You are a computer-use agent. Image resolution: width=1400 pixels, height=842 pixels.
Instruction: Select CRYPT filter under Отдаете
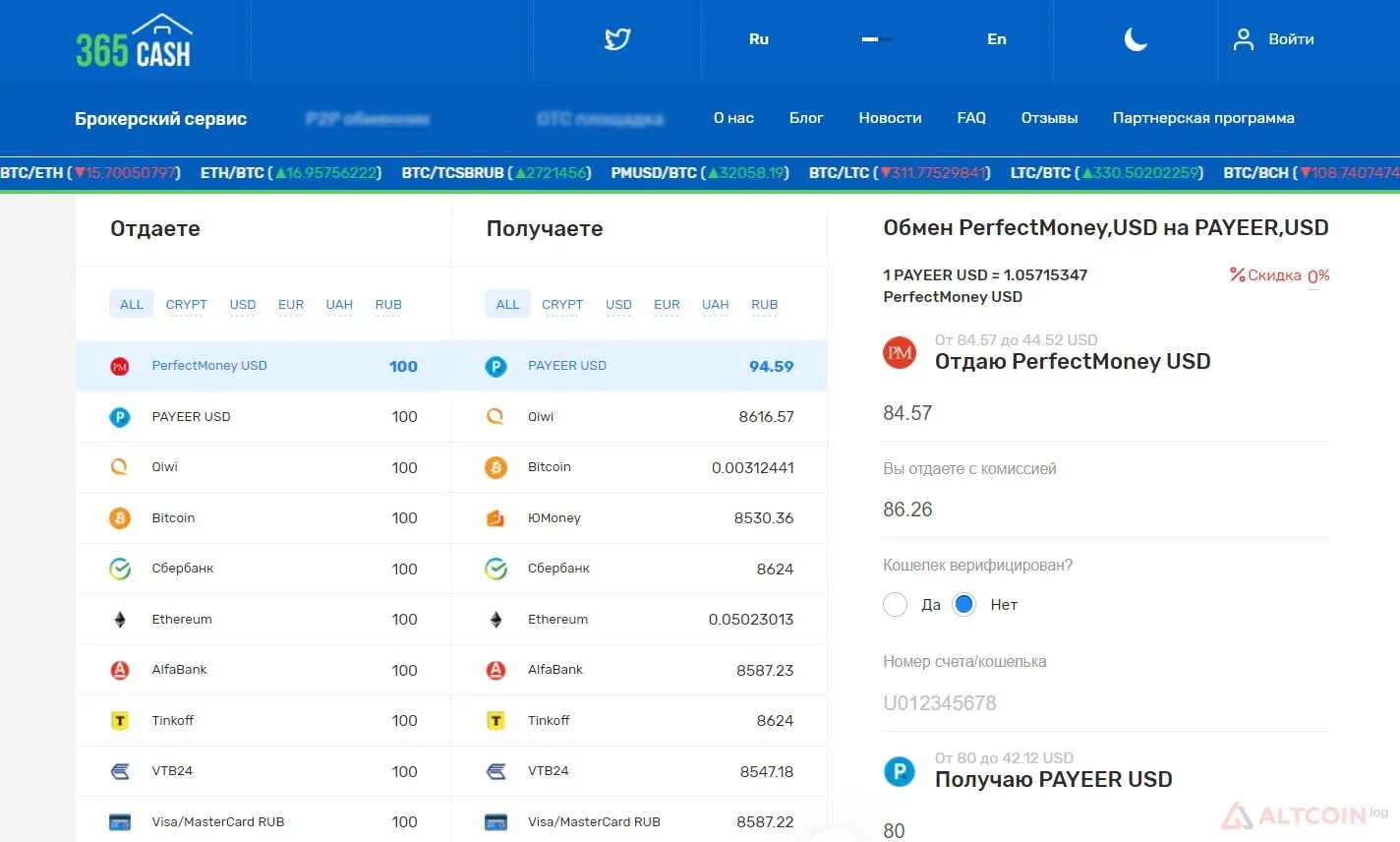186,305
